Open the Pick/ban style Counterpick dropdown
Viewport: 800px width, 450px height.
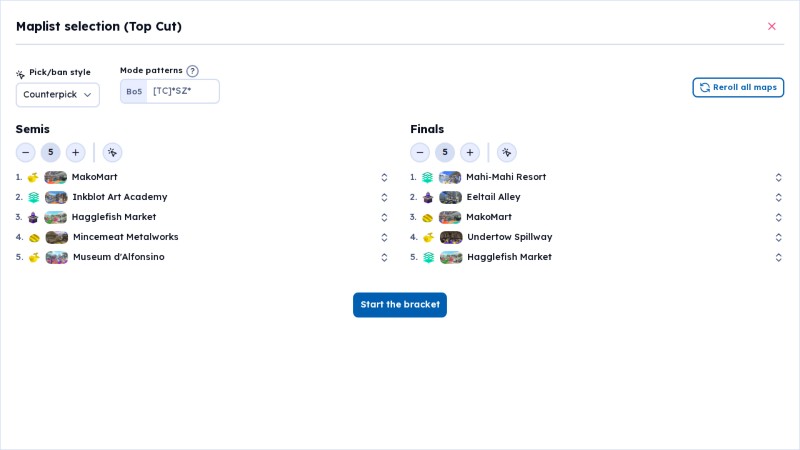(x=58, y=95)
